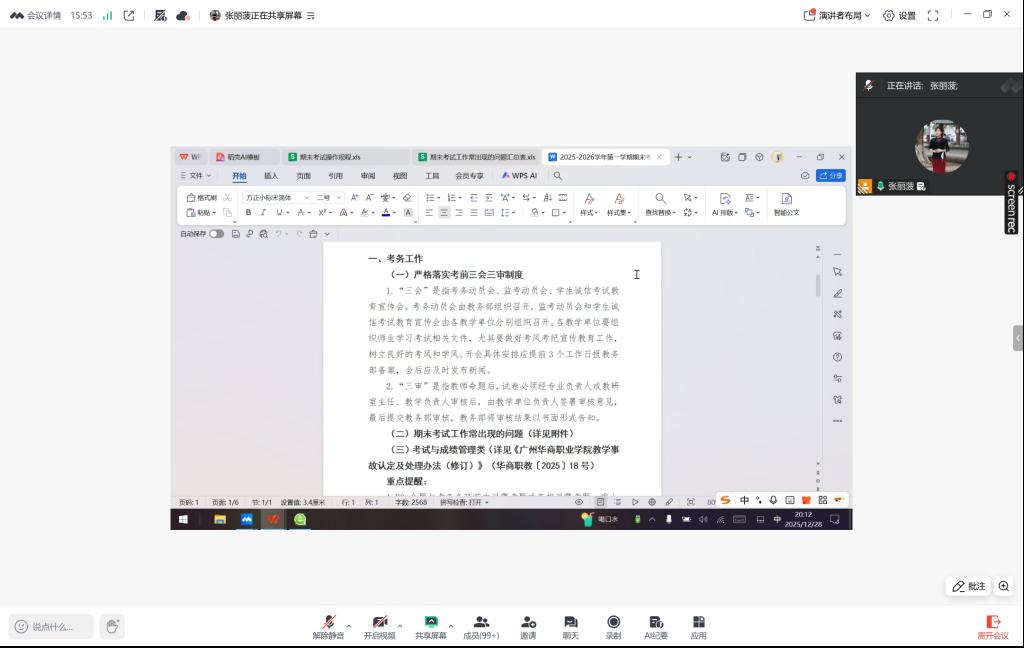Open the AI纪要 summary tool
Image resolution: width=1024 pixels, height=648 pixels.
[x=656, y=624]
